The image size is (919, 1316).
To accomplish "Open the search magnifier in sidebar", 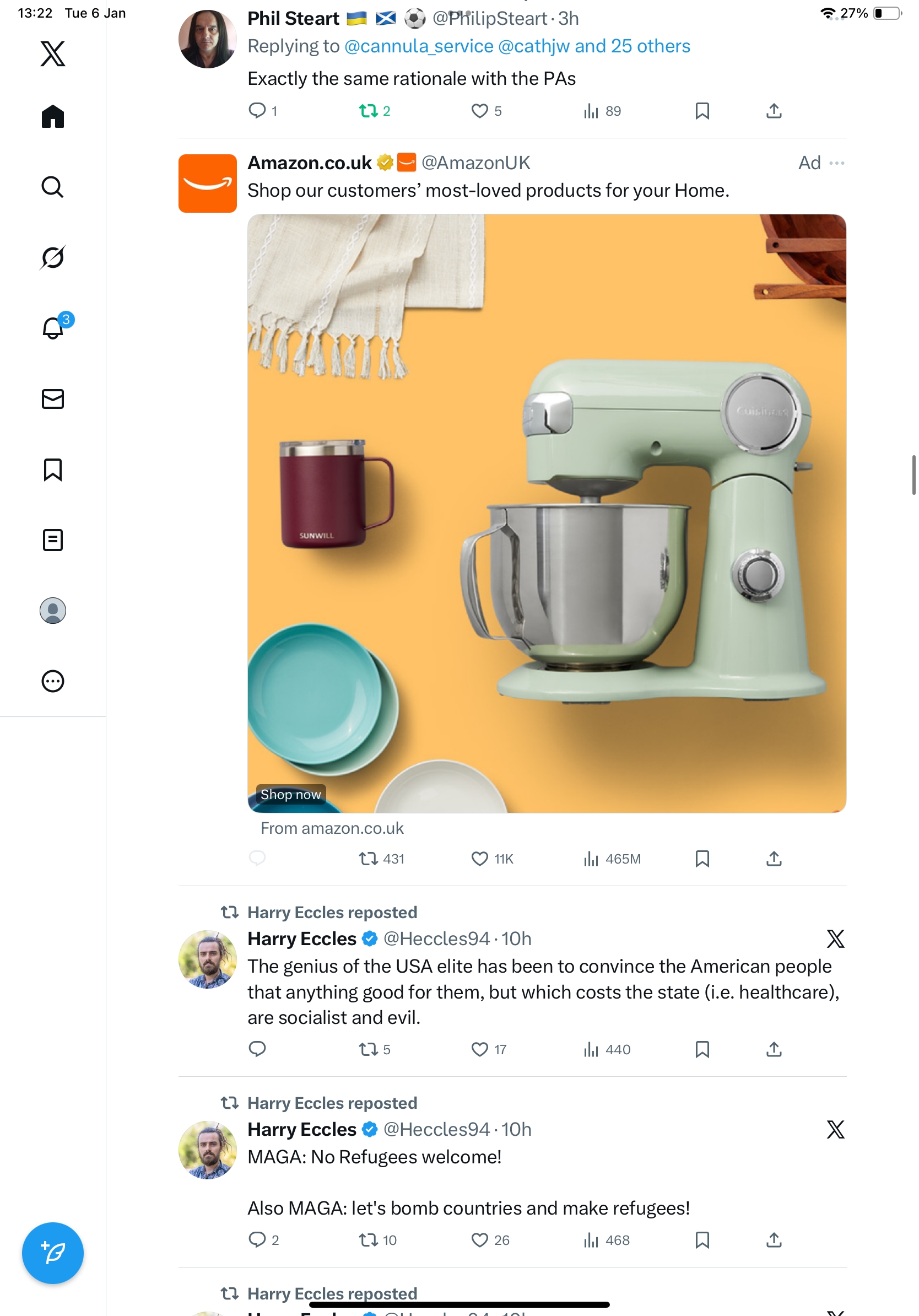I will [x=53, y=187].
